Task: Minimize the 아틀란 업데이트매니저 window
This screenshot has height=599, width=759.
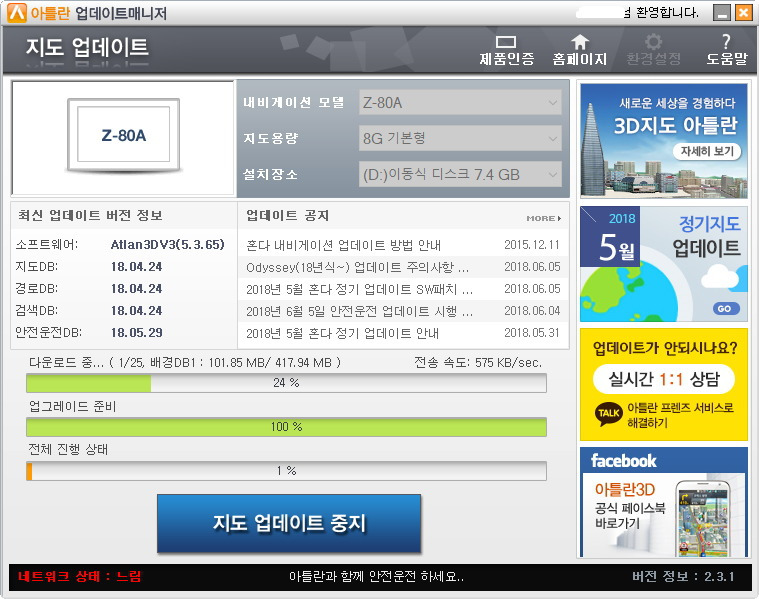Action: [x=722, y=13]
